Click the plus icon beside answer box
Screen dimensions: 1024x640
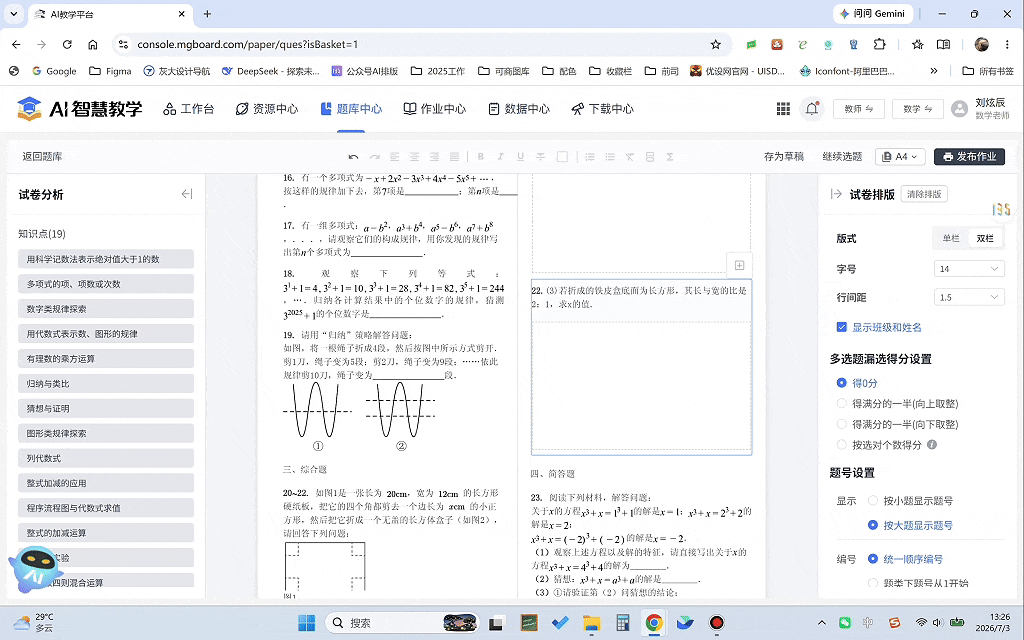(x=739, y=265)
